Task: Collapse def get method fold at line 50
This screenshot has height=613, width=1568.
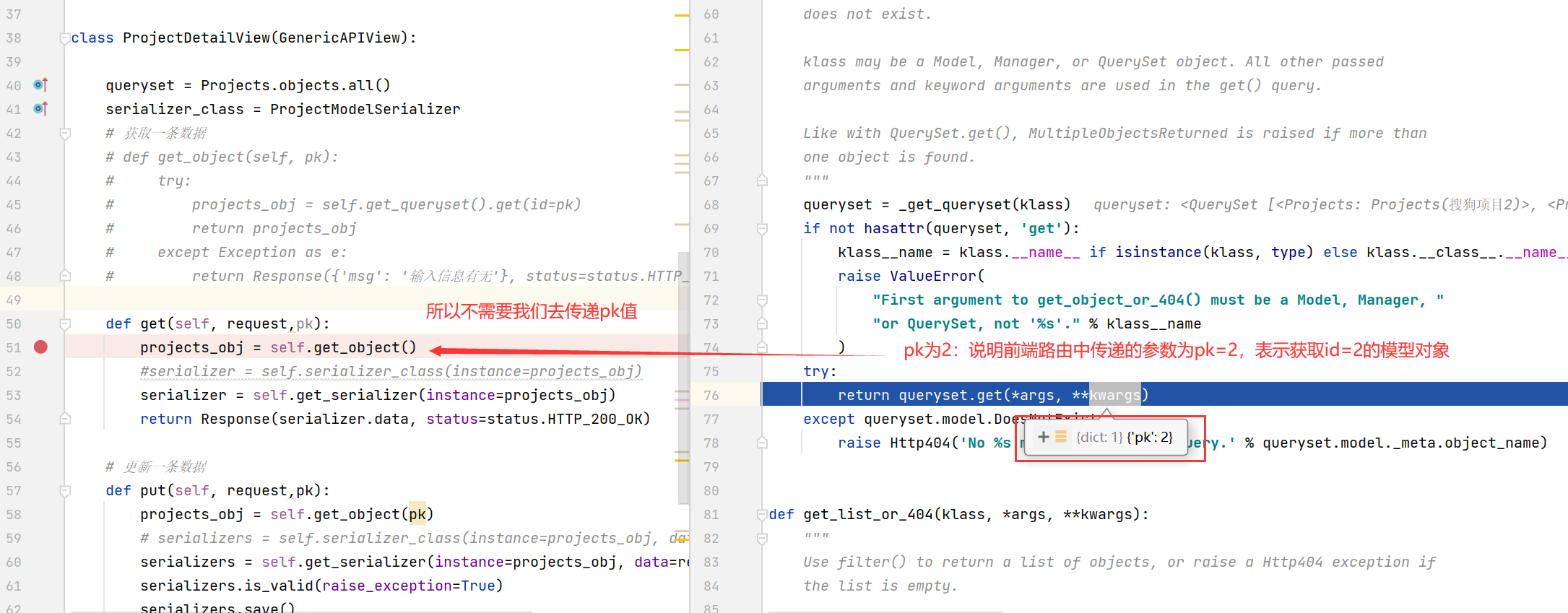Action: click(65, 324)
